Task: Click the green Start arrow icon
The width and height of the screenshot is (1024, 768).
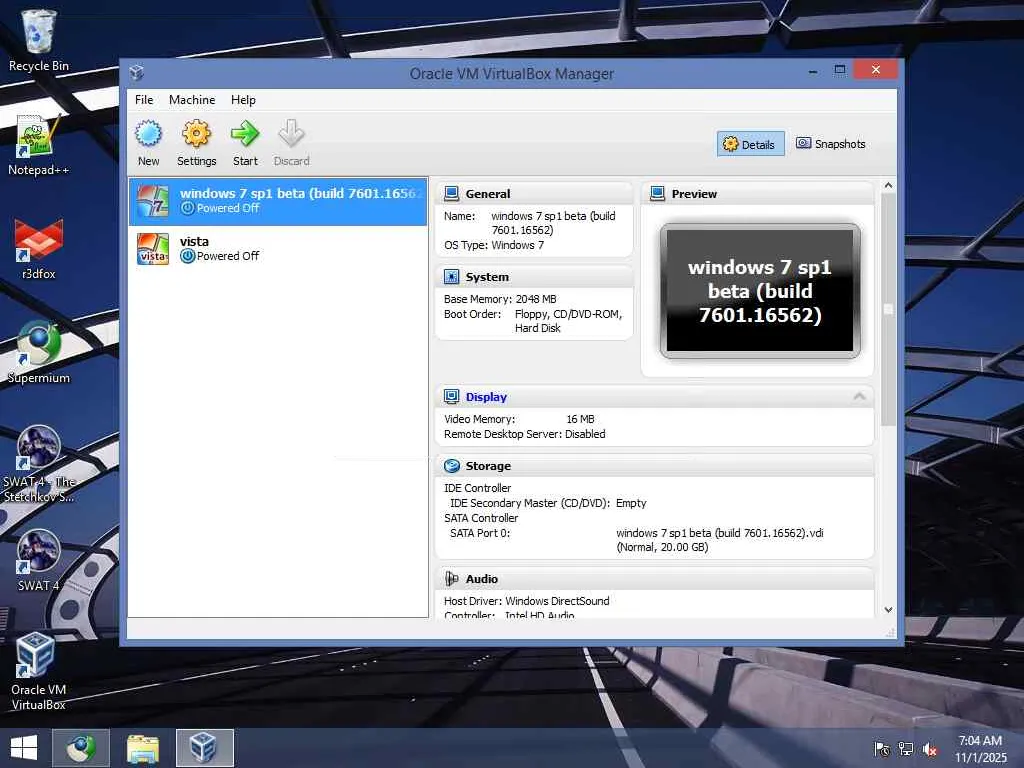Action: point(245,134)
